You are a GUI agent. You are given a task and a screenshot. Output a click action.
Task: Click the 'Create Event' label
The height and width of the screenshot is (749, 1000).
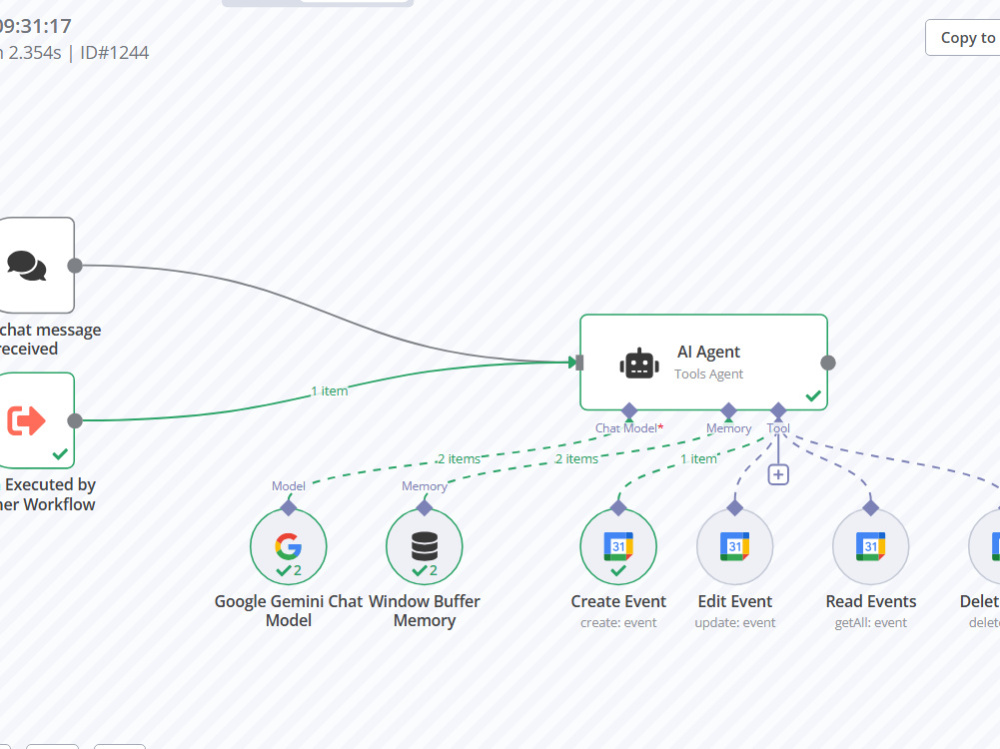[618, 602]
